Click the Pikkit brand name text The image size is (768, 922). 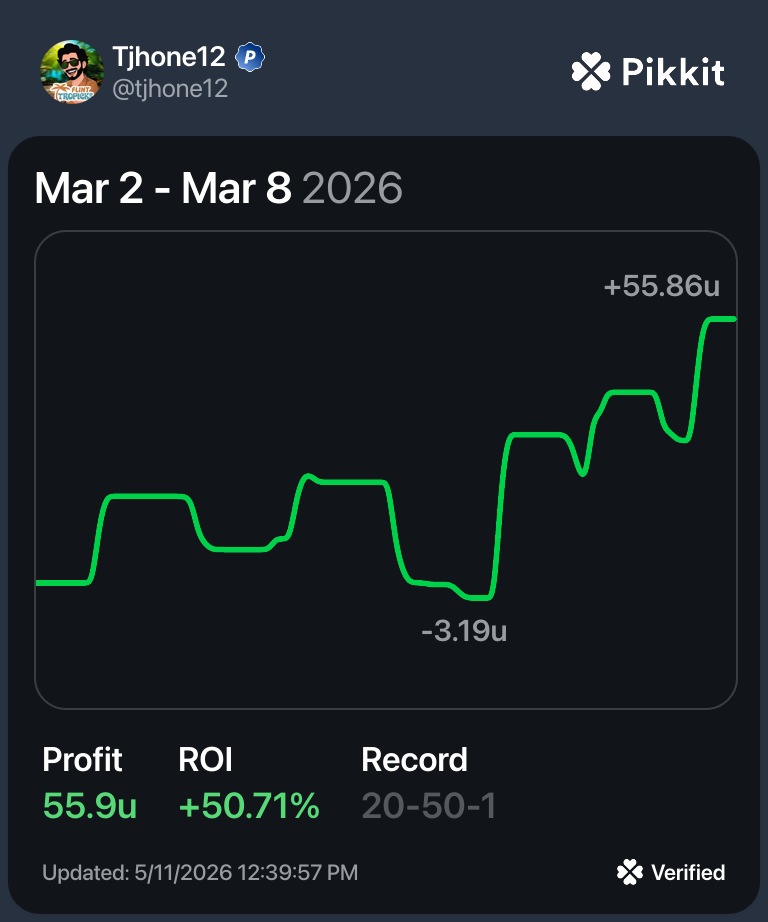(x=673, y=72)
